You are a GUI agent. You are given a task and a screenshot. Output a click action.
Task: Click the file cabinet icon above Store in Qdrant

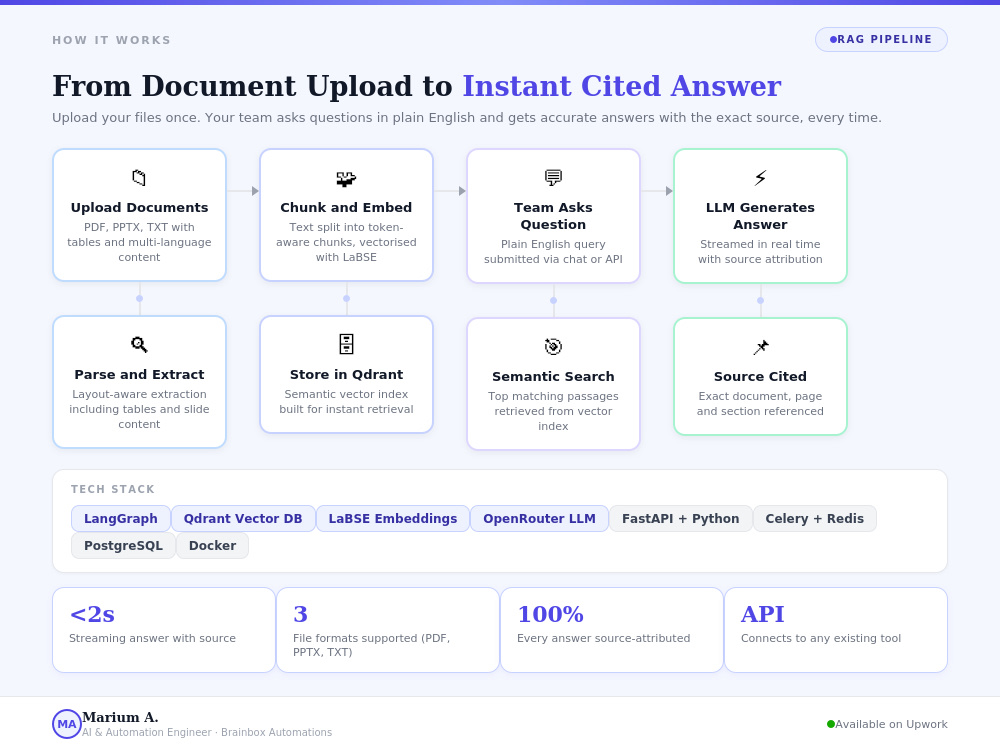(346, 344)
